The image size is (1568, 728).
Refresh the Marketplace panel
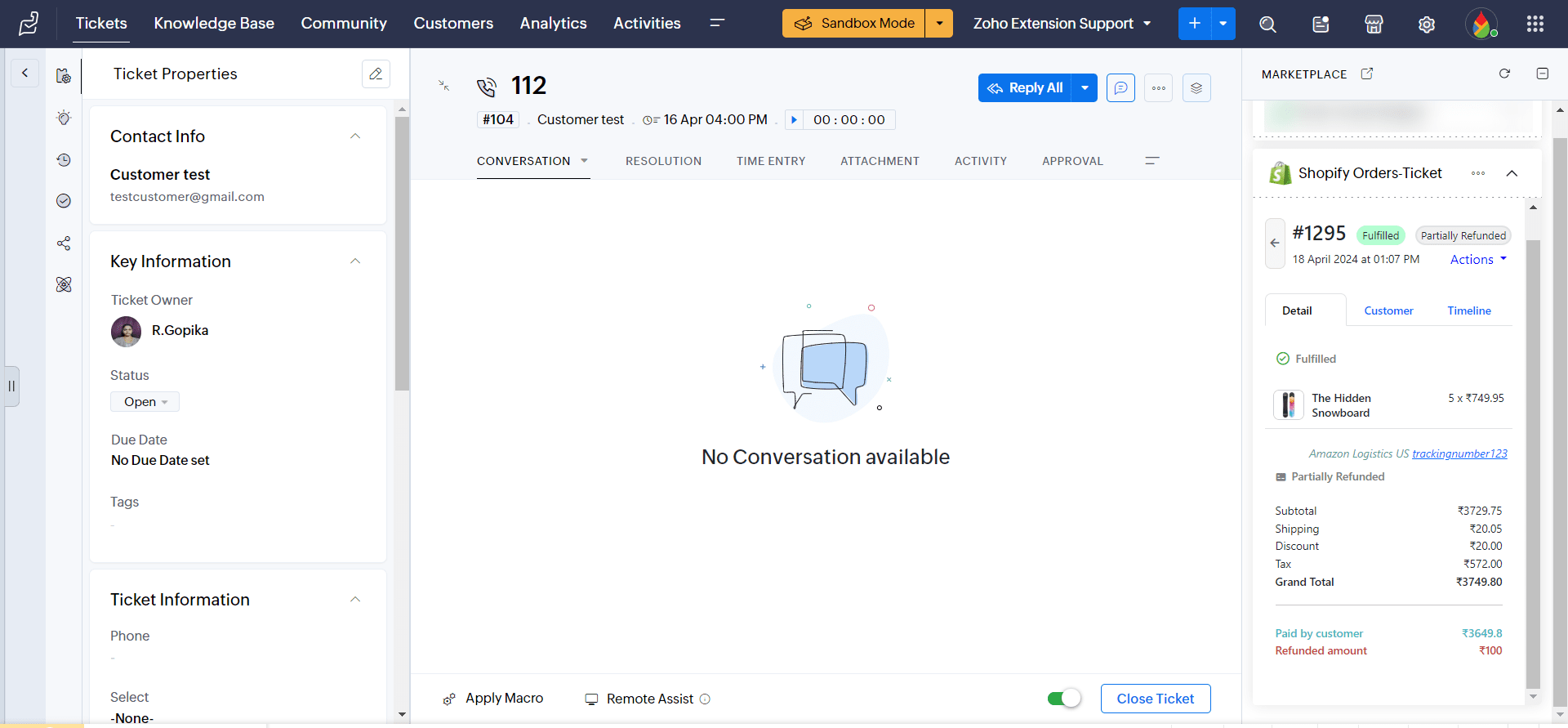(1504, 74)
